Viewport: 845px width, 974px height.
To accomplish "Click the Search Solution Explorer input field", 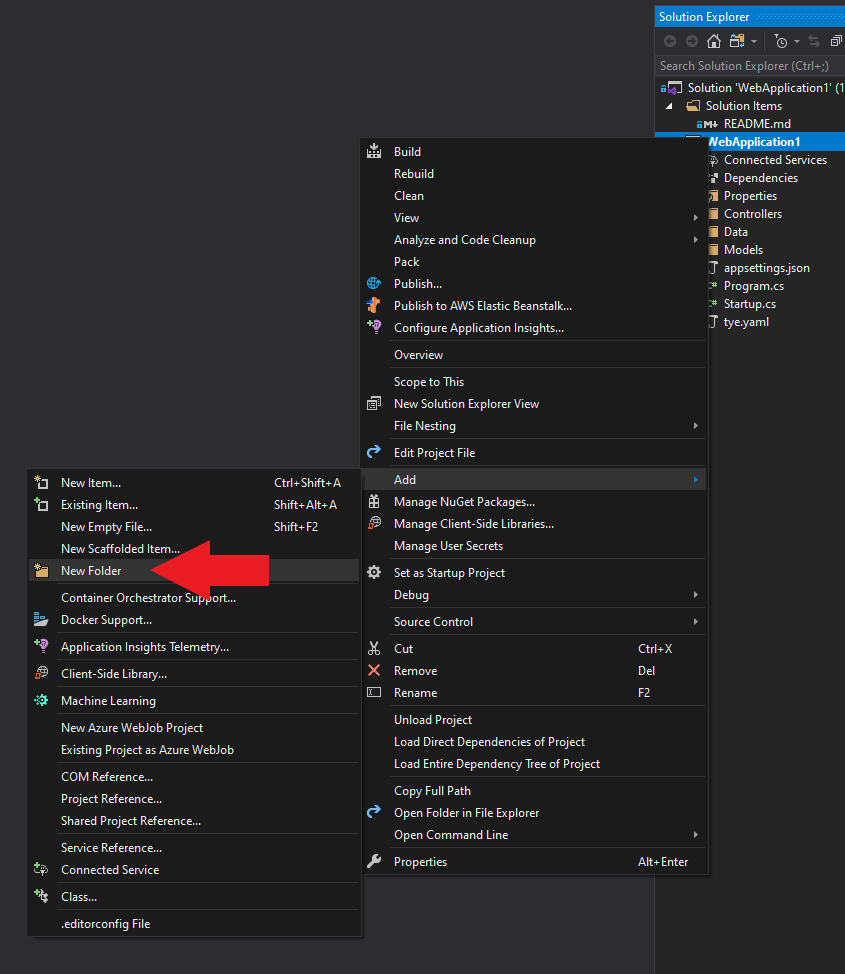I will pyautogui.click(x=748, y=65).
